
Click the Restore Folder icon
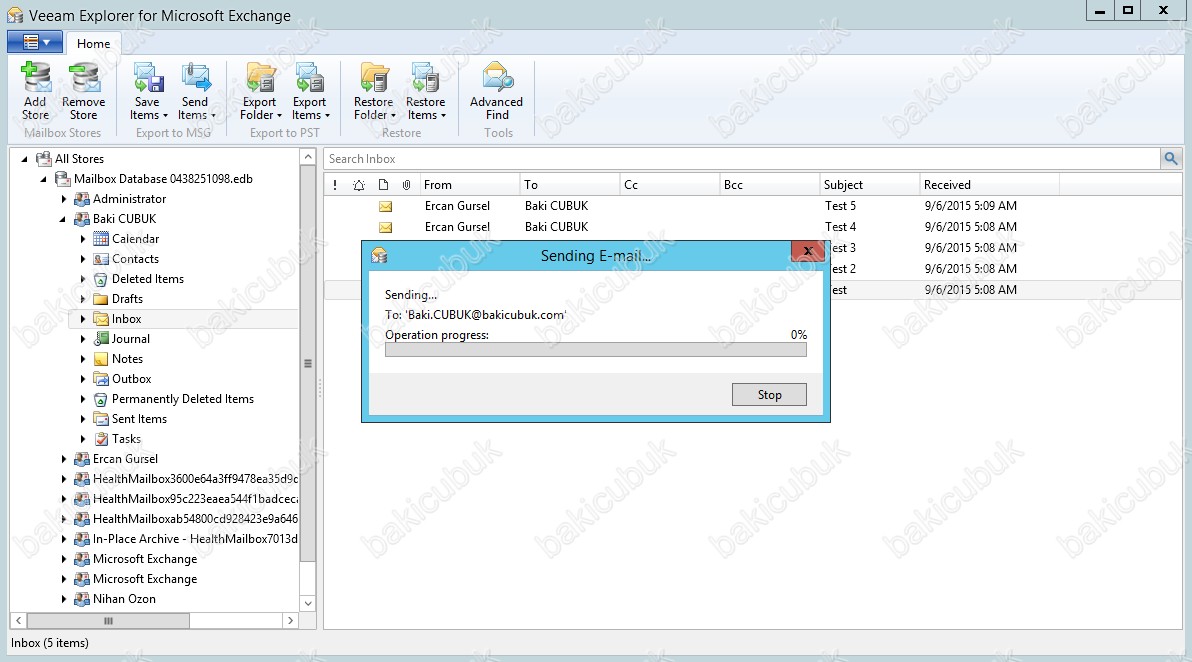pos(374,78)
